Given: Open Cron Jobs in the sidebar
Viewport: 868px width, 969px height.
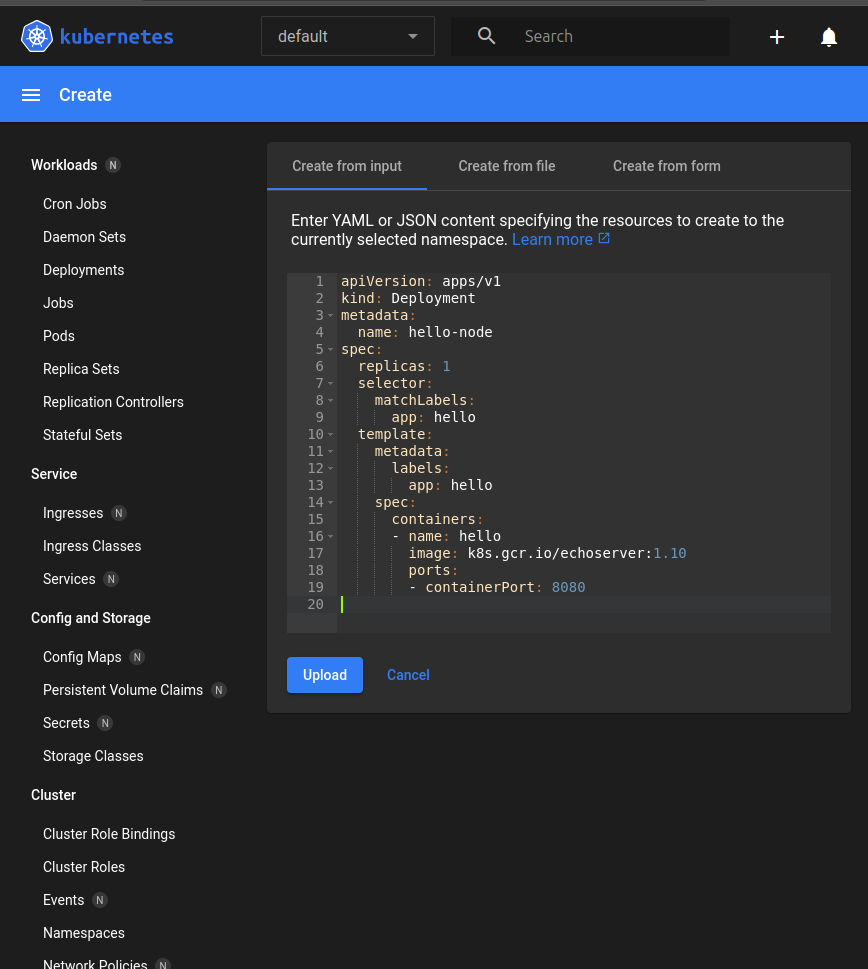Looking at the screenshot, I should [x=75, y=204].
